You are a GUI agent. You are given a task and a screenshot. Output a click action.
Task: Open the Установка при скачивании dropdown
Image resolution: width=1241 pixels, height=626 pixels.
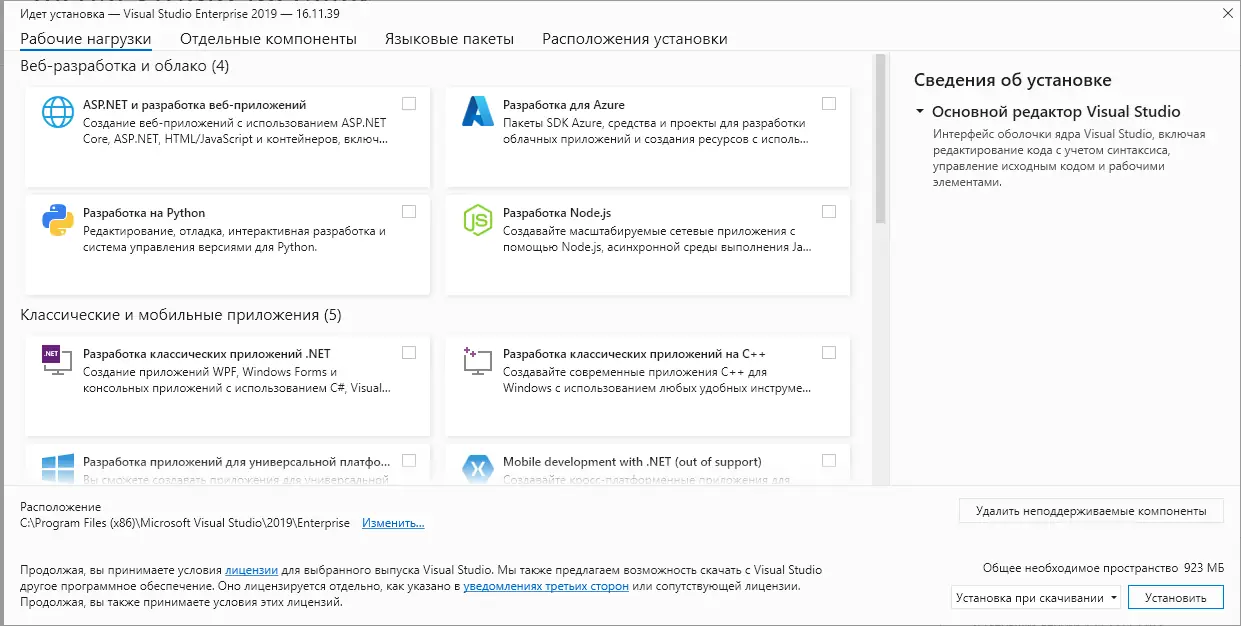click(x=1113, y=596)
